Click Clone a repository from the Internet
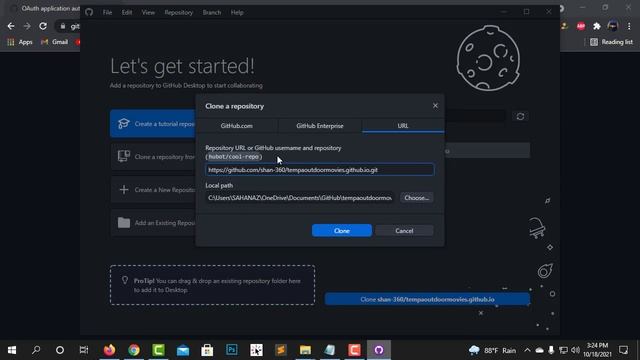Viewport: 640px width, 360px height. click(x=153, y=157)
